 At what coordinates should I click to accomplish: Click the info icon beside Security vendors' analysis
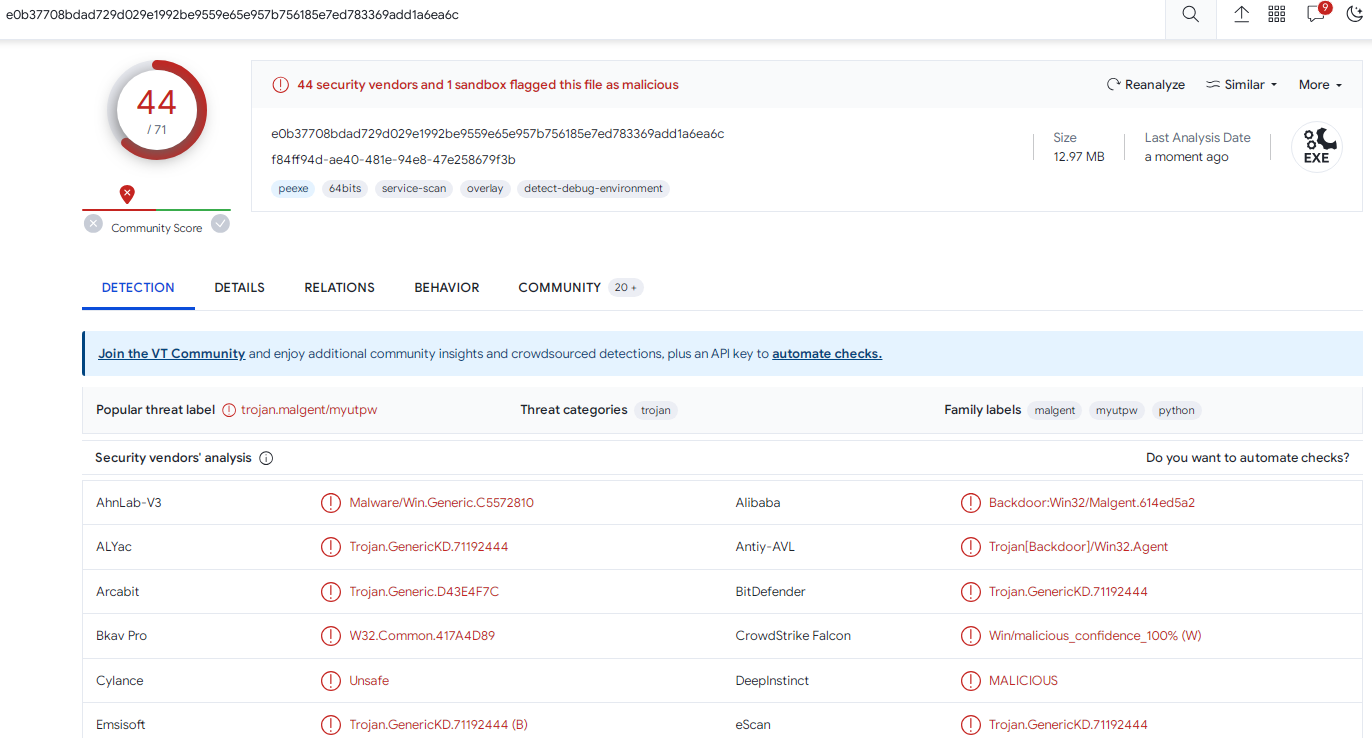(266, 458)
